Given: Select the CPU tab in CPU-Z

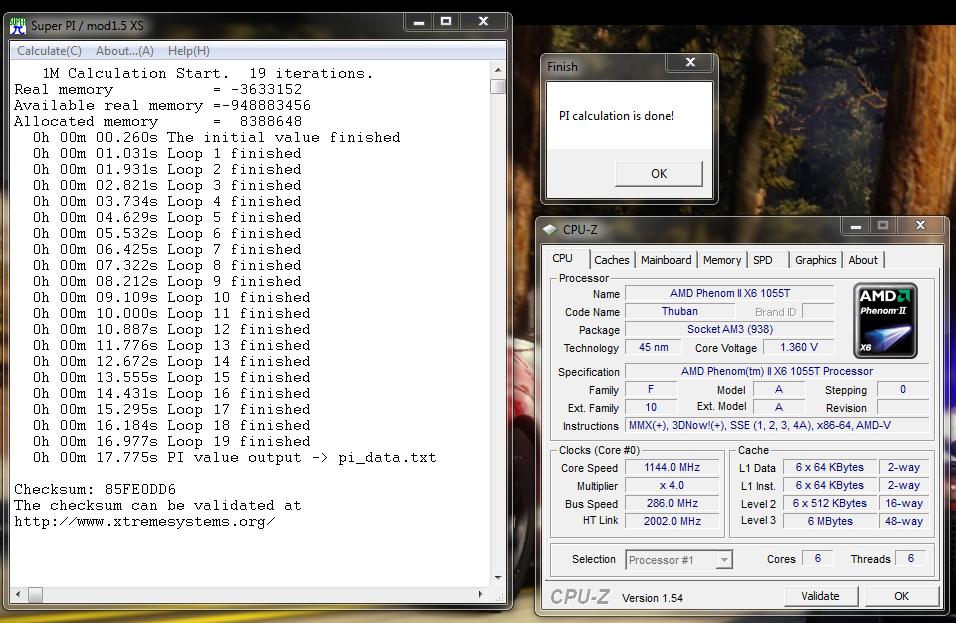Looking at the screenshot, I should [x=566, y=258].
